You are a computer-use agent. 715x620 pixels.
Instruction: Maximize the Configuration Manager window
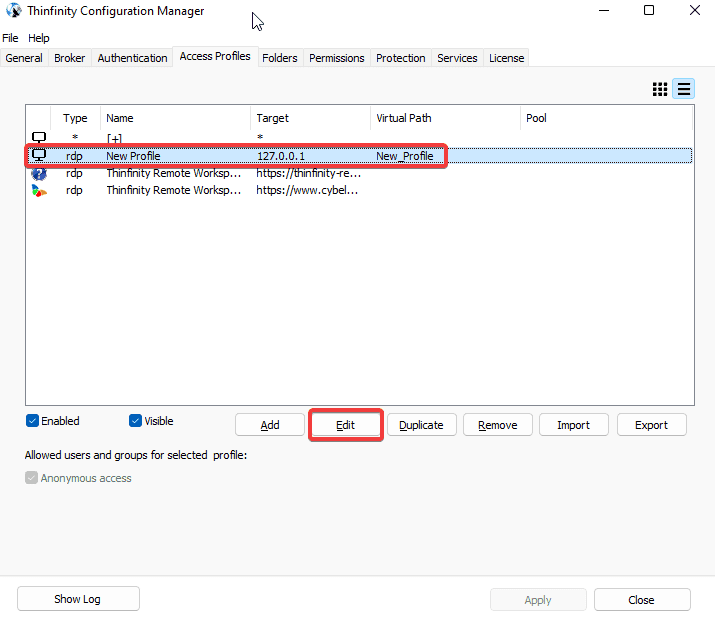click(649, 10)
